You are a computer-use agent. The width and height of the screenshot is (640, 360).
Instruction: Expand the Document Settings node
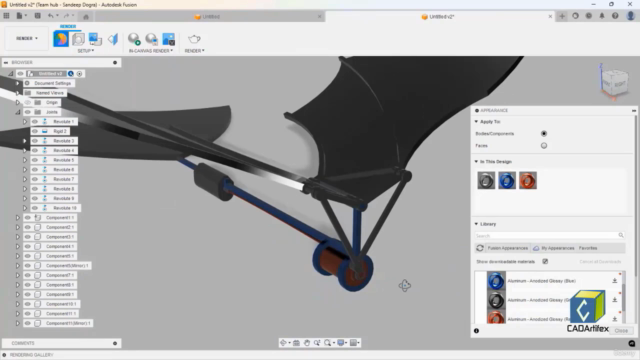pos(18,83)
